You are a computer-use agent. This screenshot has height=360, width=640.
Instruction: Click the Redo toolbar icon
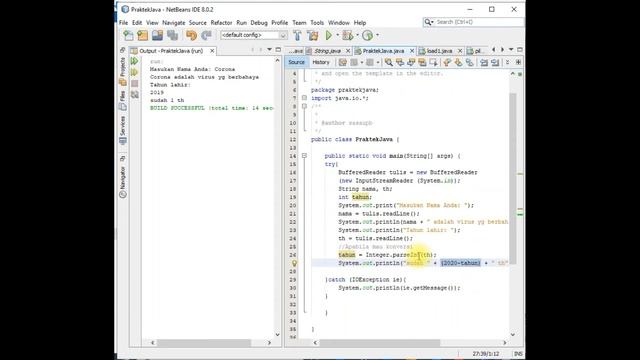click(x=206, y=36)
